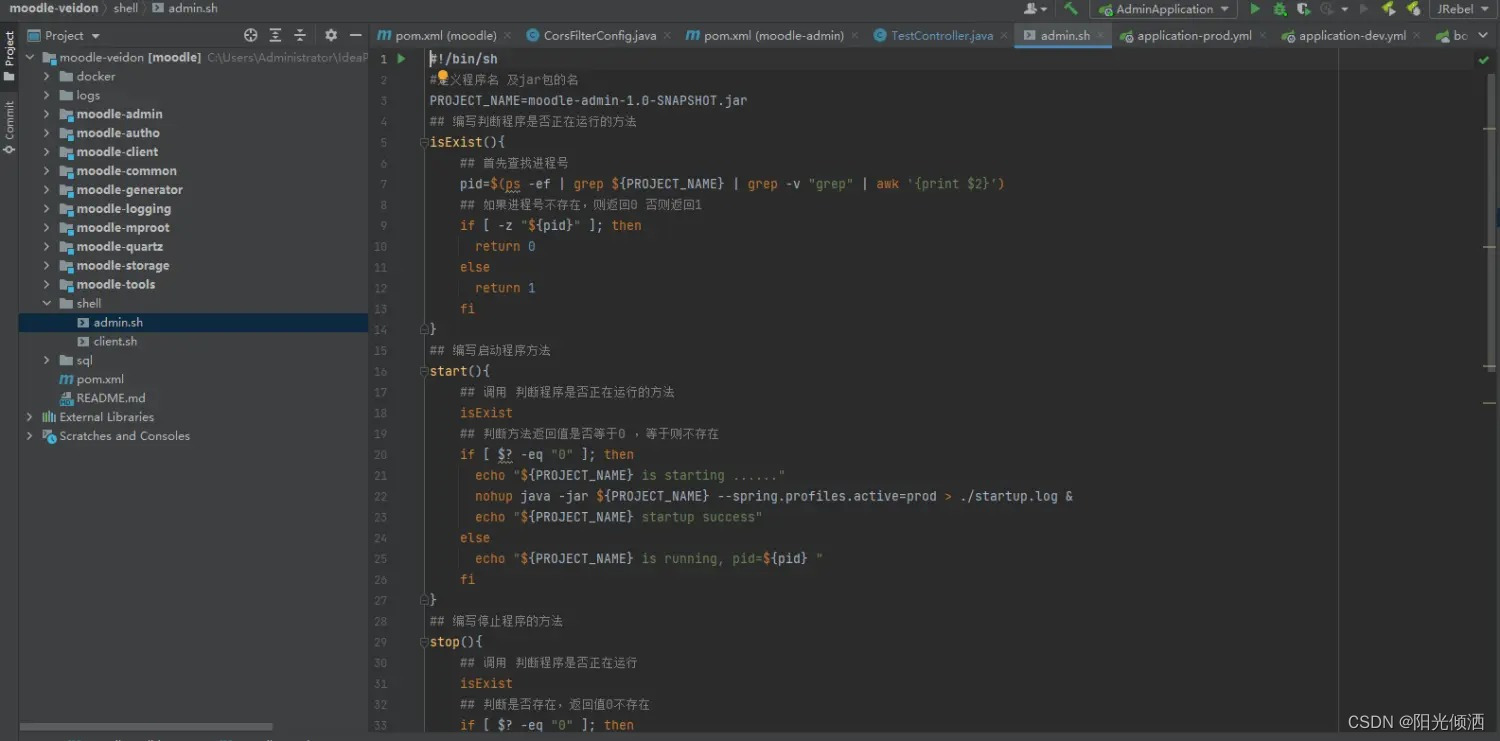Click the yellow intention bulb on line 2
Image resolution: width=1500 pixels, height=741 pixels.
(443, 76)
